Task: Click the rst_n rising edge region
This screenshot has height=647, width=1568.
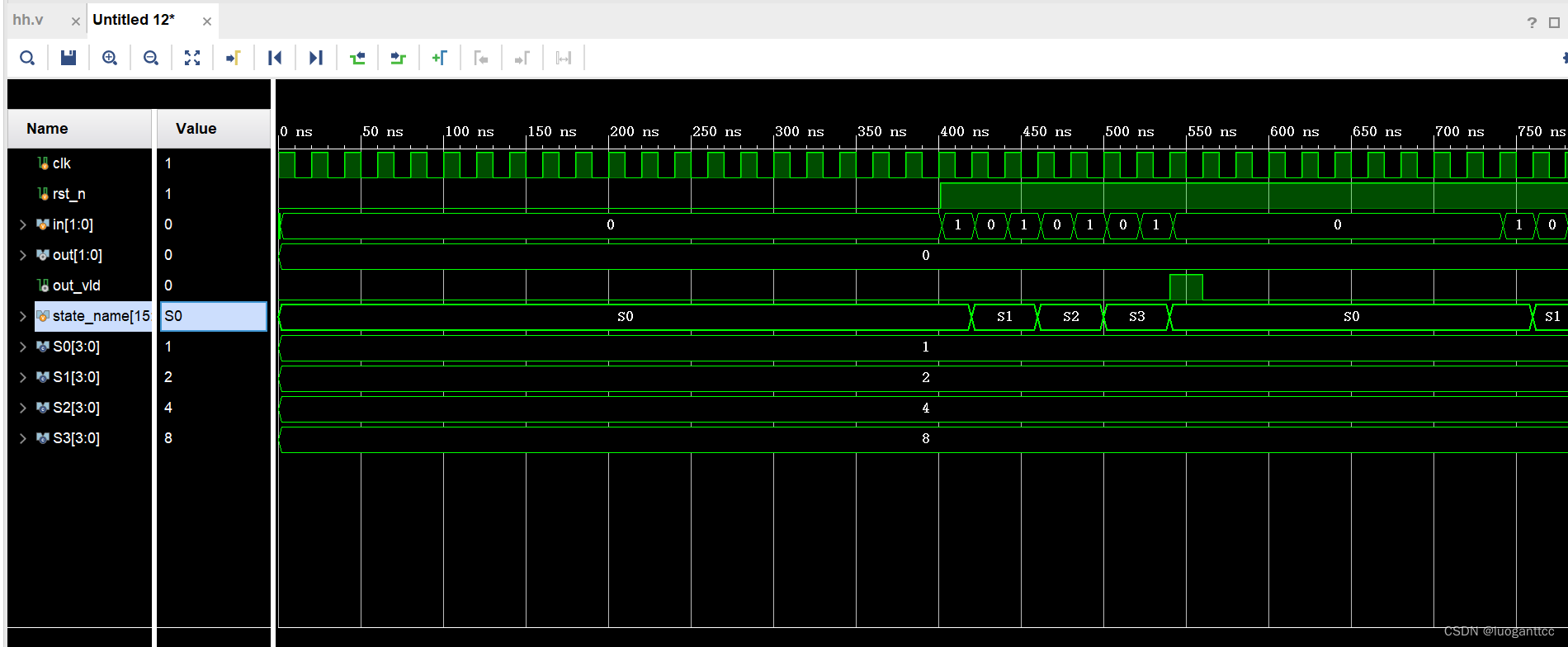Action: 940,196
